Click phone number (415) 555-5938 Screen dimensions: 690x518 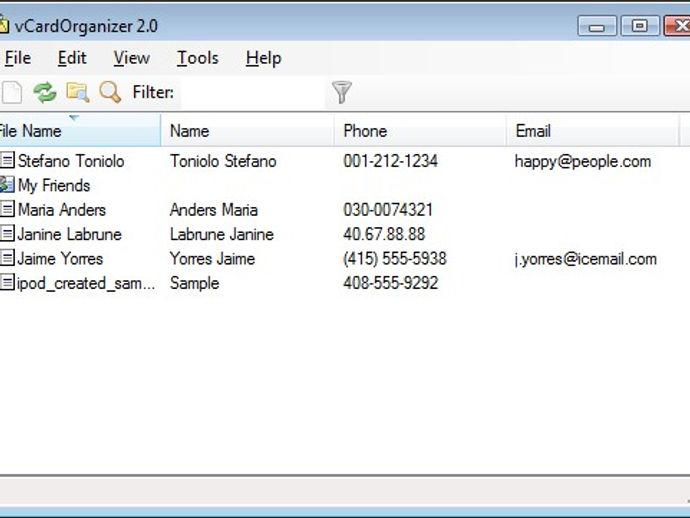pos(395,259)
